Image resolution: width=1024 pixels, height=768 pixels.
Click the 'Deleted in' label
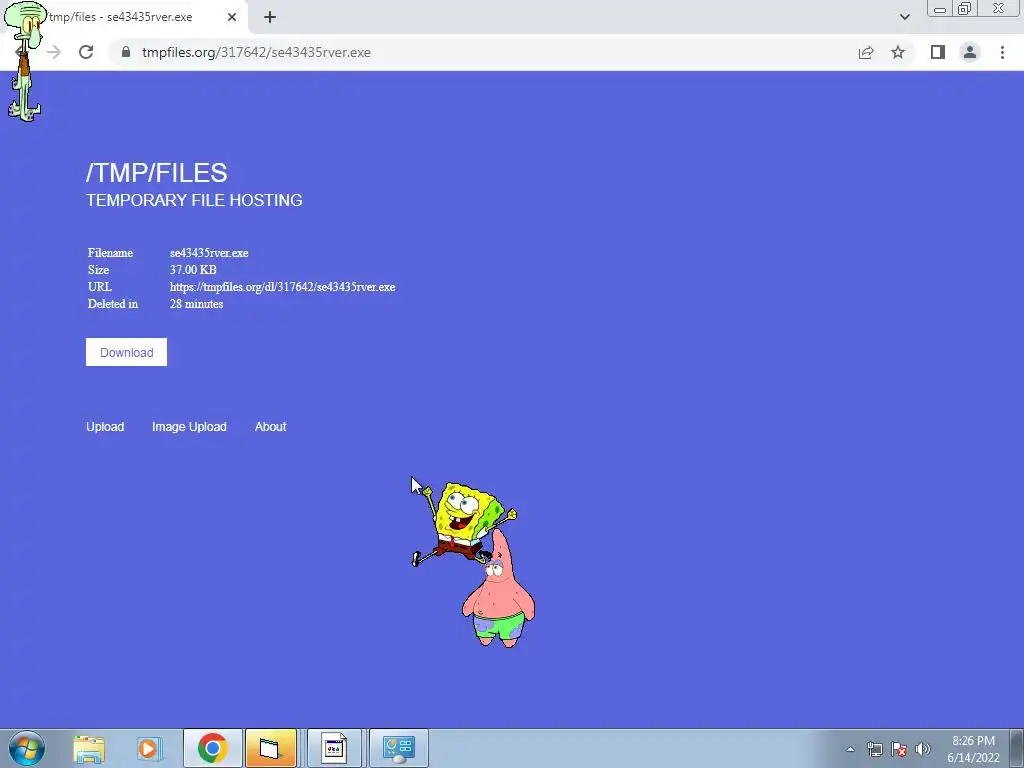113,304
